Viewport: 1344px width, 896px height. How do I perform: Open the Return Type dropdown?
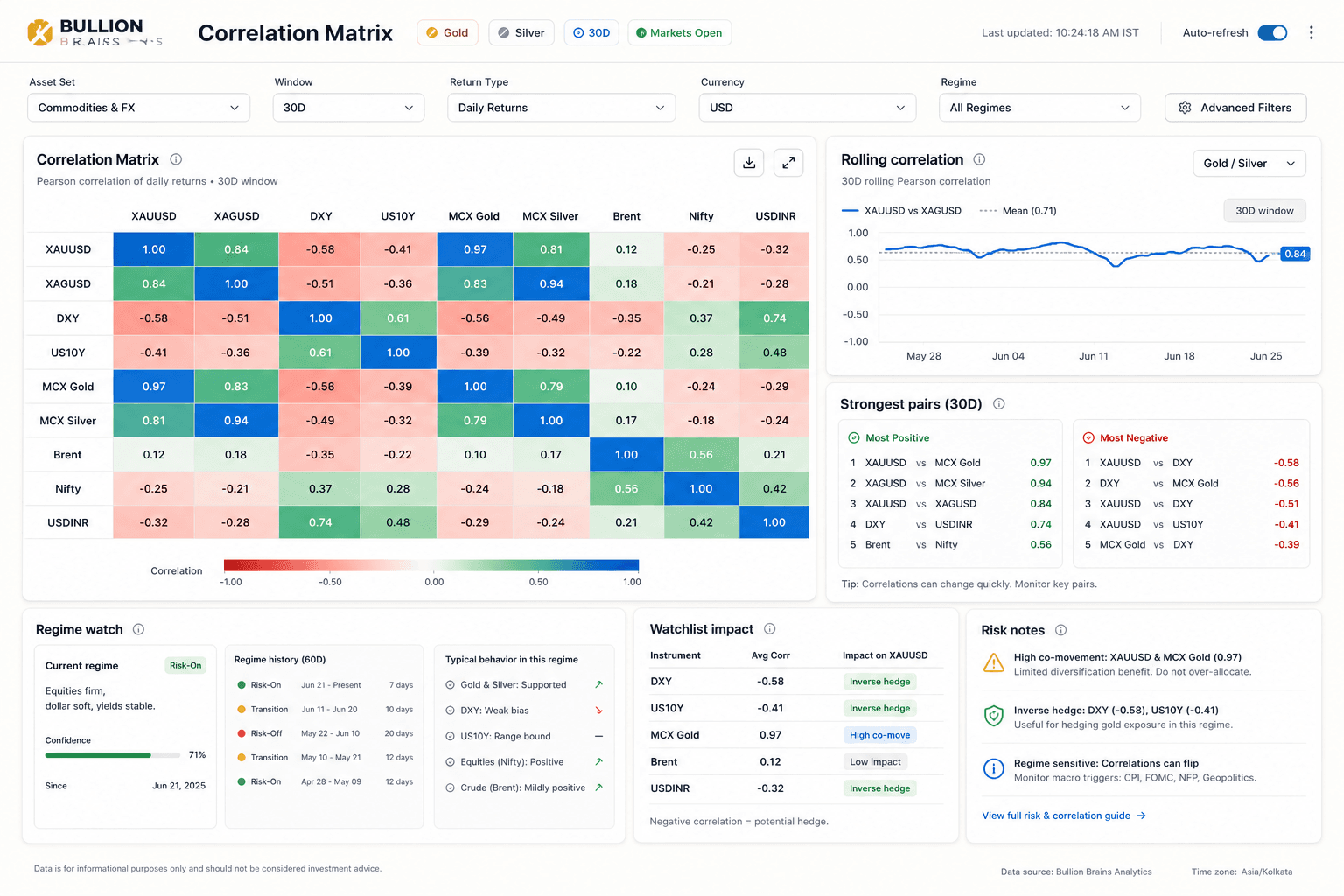click(561, 108)
